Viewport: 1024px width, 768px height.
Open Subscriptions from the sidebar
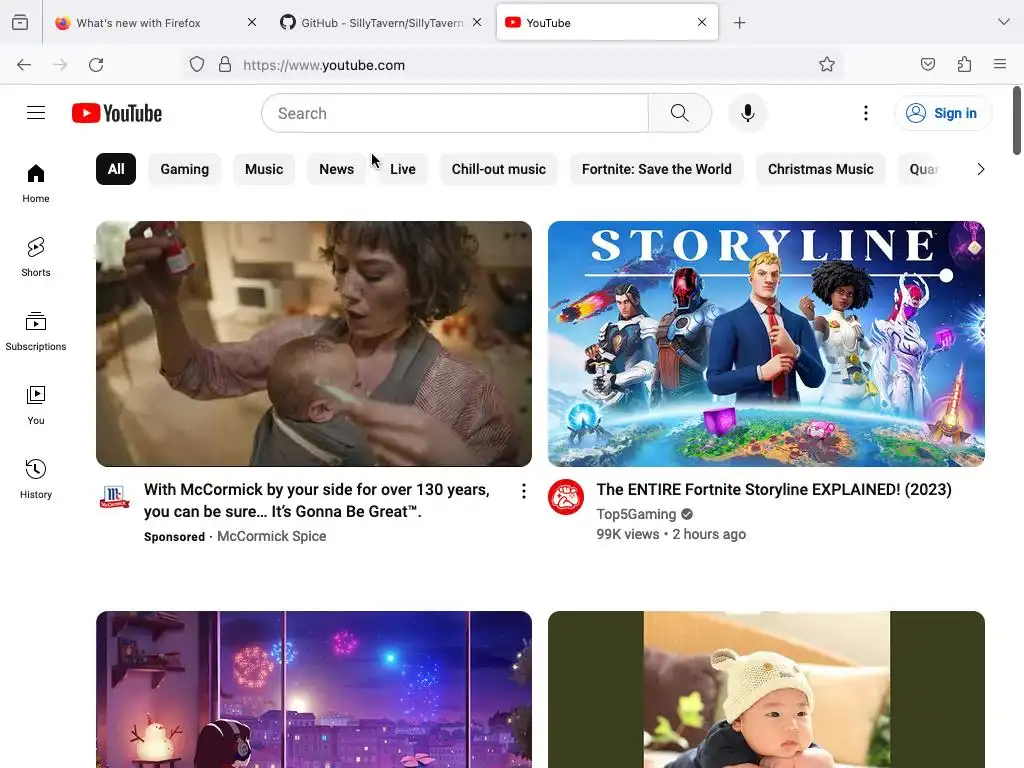36,332
